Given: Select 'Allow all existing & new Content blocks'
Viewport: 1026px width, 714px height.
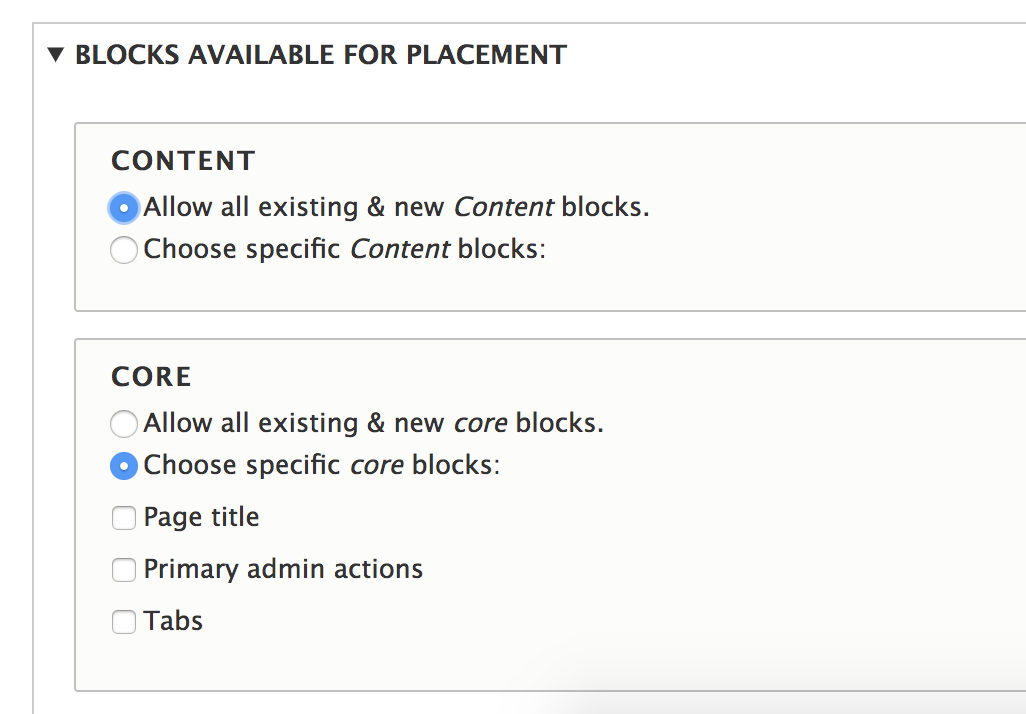Looking at the screenshot, I should tap(123, 207).
